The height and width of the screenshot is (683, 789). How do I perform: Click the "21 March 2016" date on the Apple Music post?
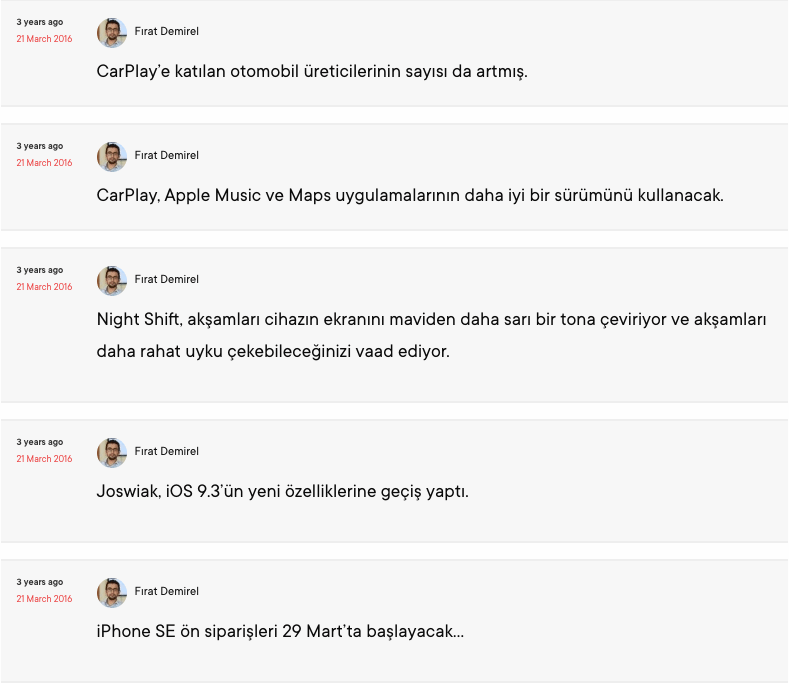[44, 163]
